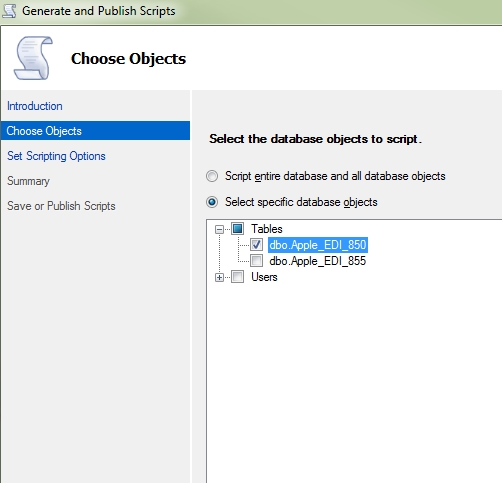
Task: Select the dbo.Apple_EDI_855 row label
Action: (318, 261)
